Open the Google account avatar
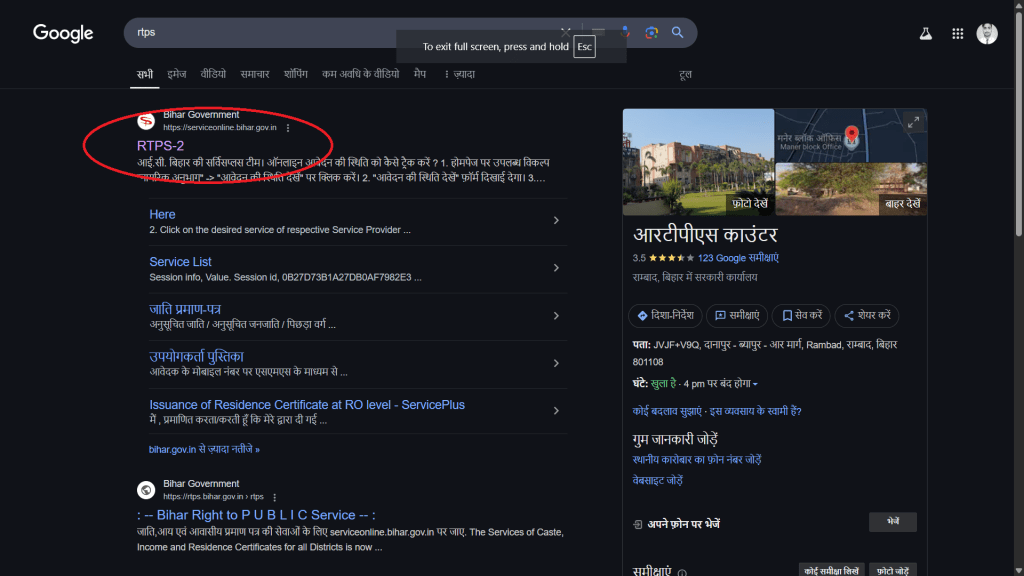 pyautogui.click(x=987, y=33)
